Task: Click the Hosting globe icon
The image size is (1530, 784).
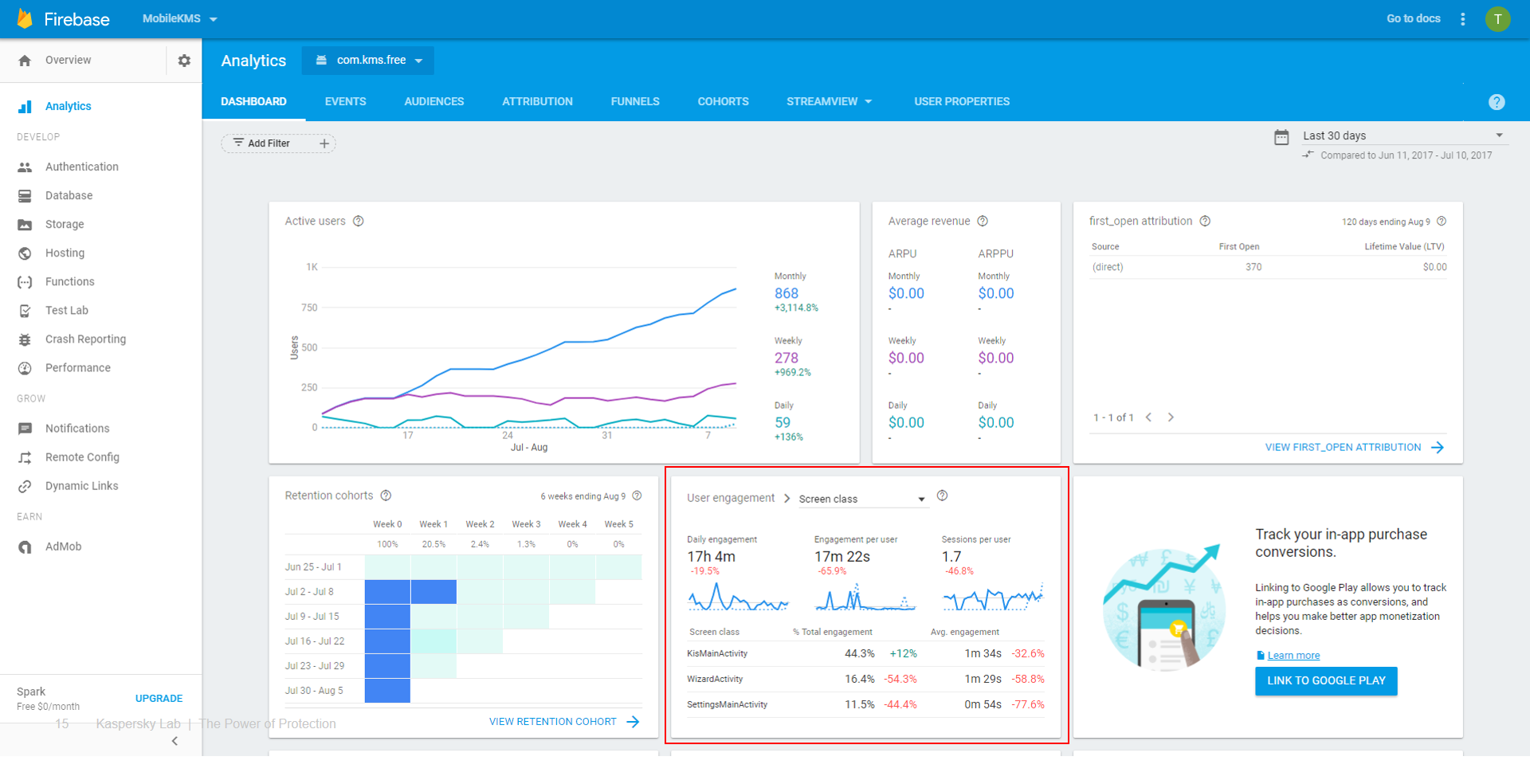Action: click(x=25, y=253)
